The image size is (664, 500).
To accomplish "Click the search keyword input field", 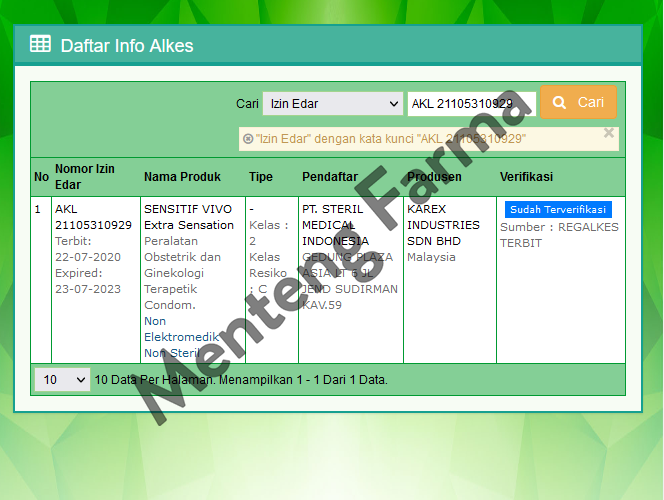I will [x=470, y=103].
